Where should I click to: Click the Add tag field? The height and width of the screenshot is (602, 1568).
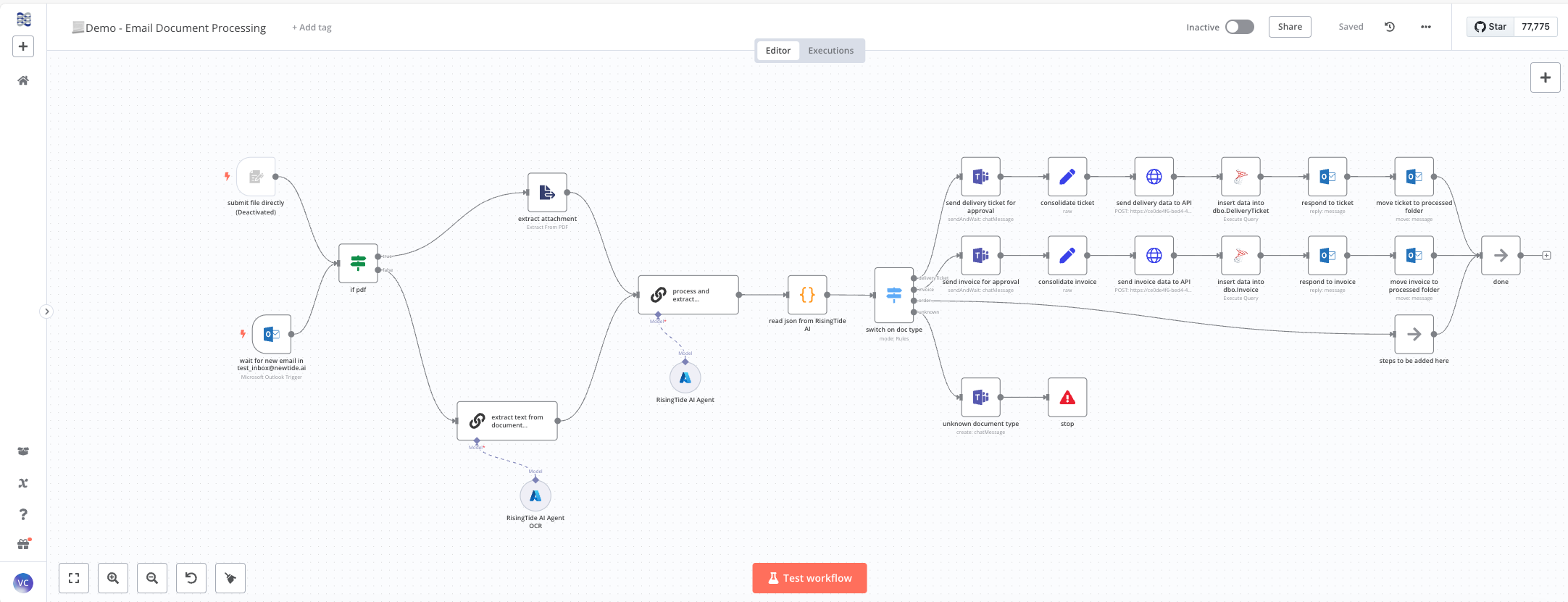[312, 28]
